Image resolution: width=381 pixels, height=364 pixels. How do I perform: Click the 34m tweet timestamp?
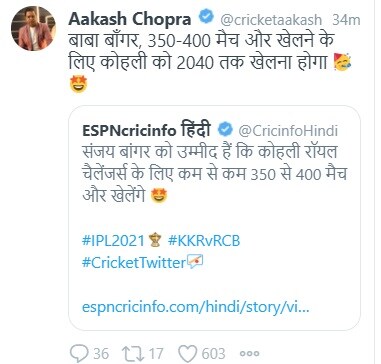click(x=346, y=20)
